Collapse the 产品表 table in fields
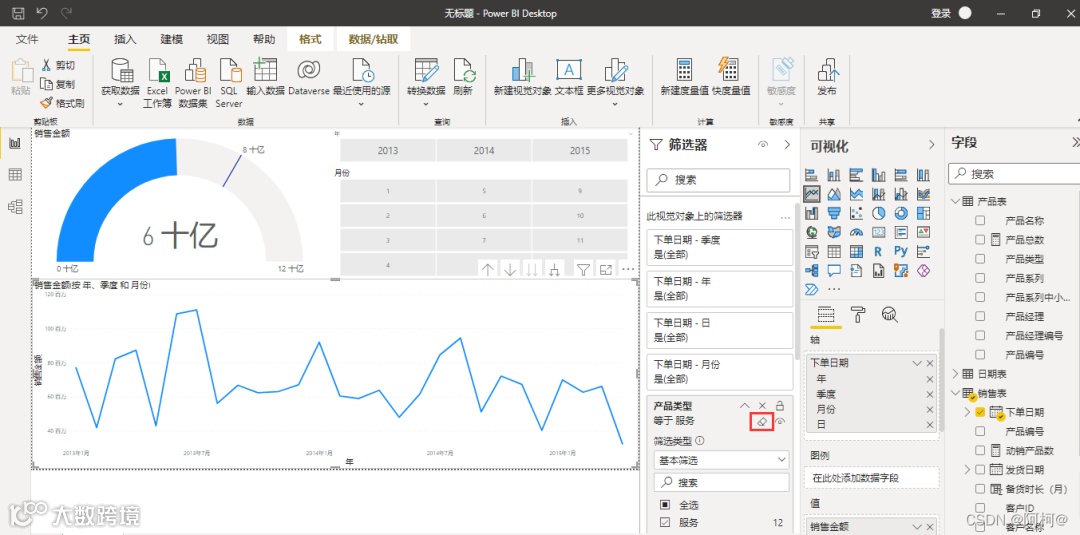Screen dimensions: 1080x535 pos(955,202)
